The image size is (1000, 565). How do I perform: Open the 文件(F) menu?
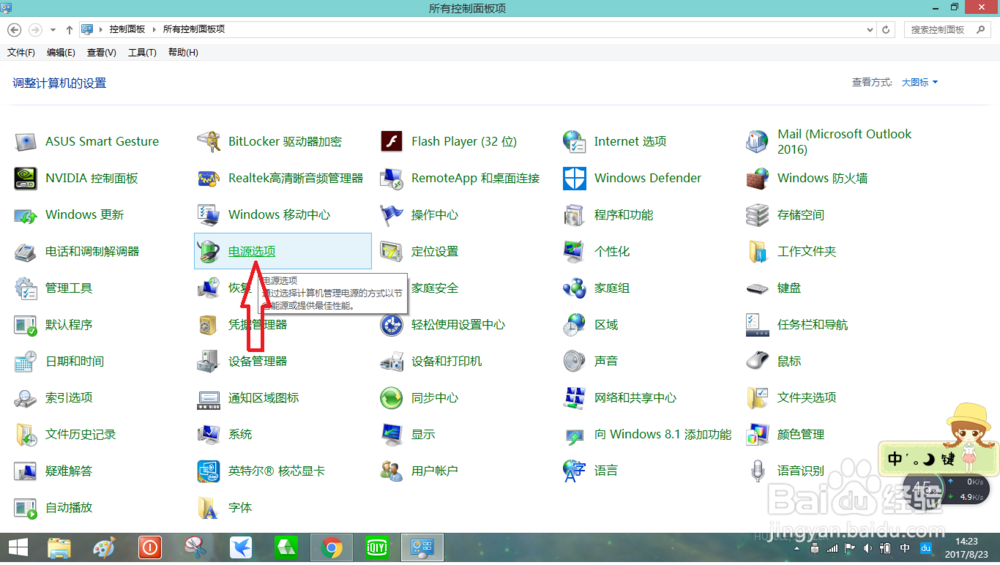point(21,52)
